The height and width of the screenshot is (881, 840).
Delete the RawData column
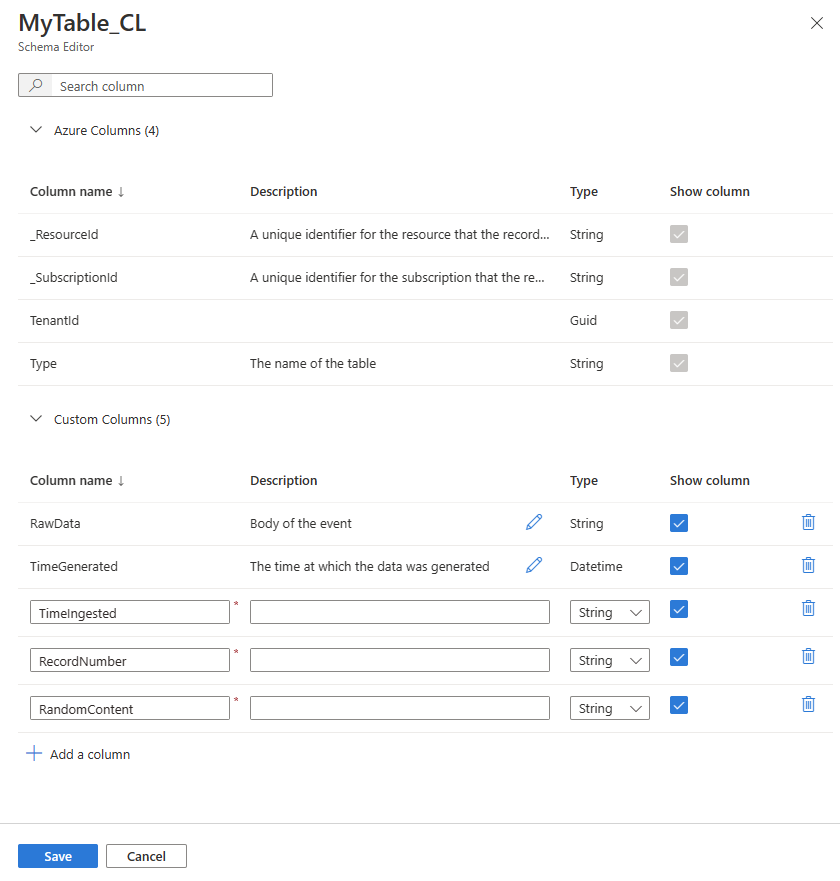808,522
